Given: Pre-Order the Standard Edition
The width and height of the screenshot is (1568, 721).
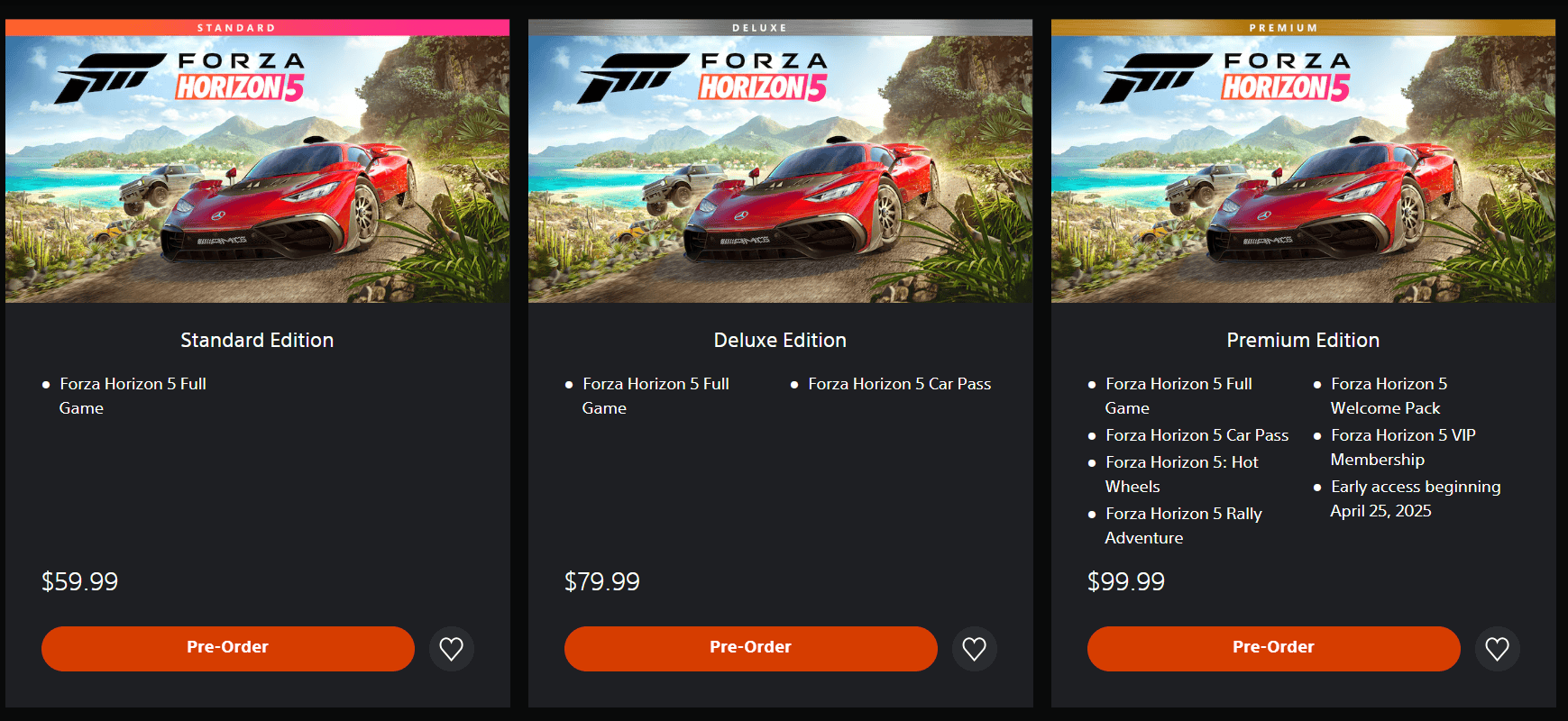Looking at the screenshot, I should coord(227,648).
